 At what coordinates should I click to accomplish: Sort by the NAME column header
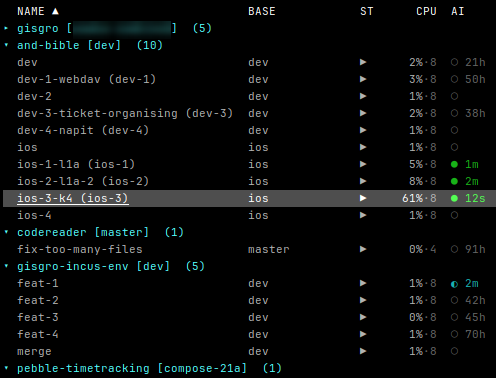tap(31, 11)
